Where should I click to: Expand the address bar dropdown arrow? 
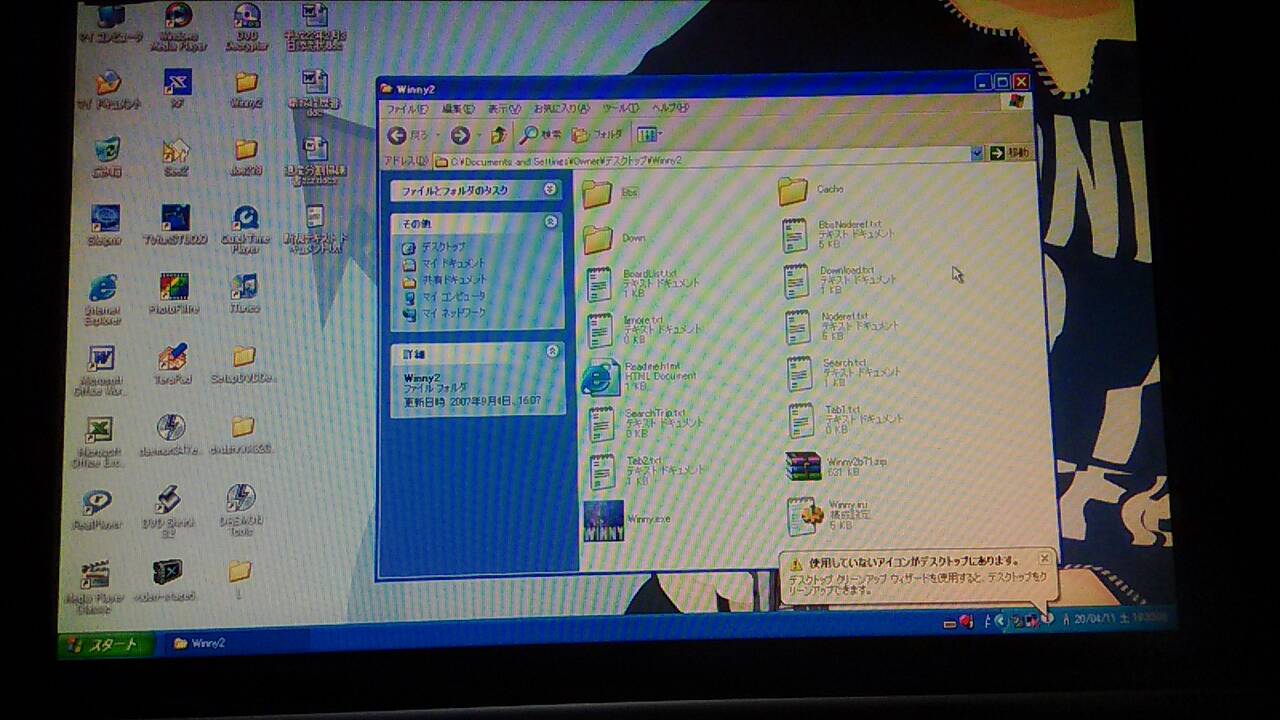tap(977, 153)
